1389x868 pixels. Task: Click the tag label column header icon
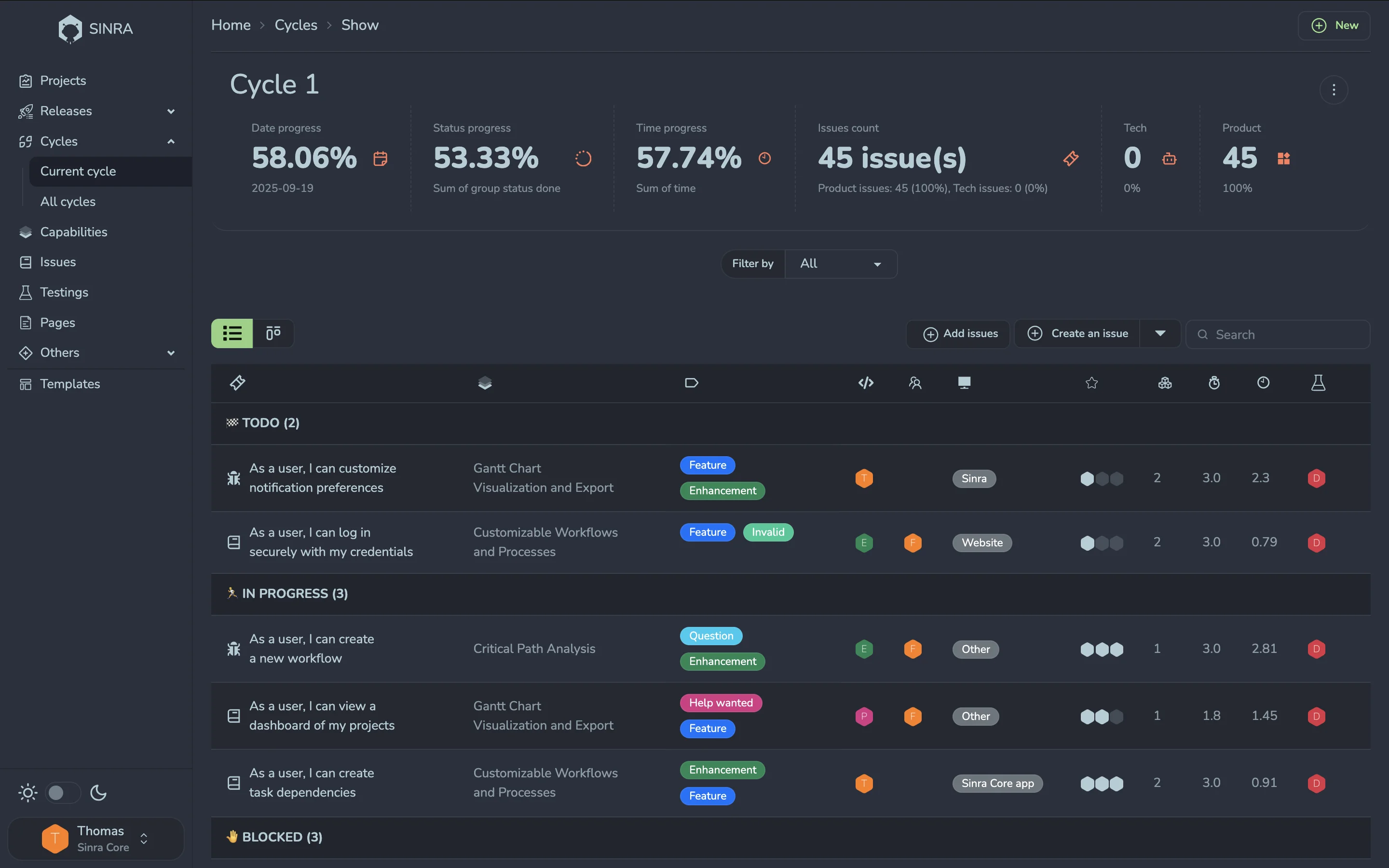(x=691, y=382)
